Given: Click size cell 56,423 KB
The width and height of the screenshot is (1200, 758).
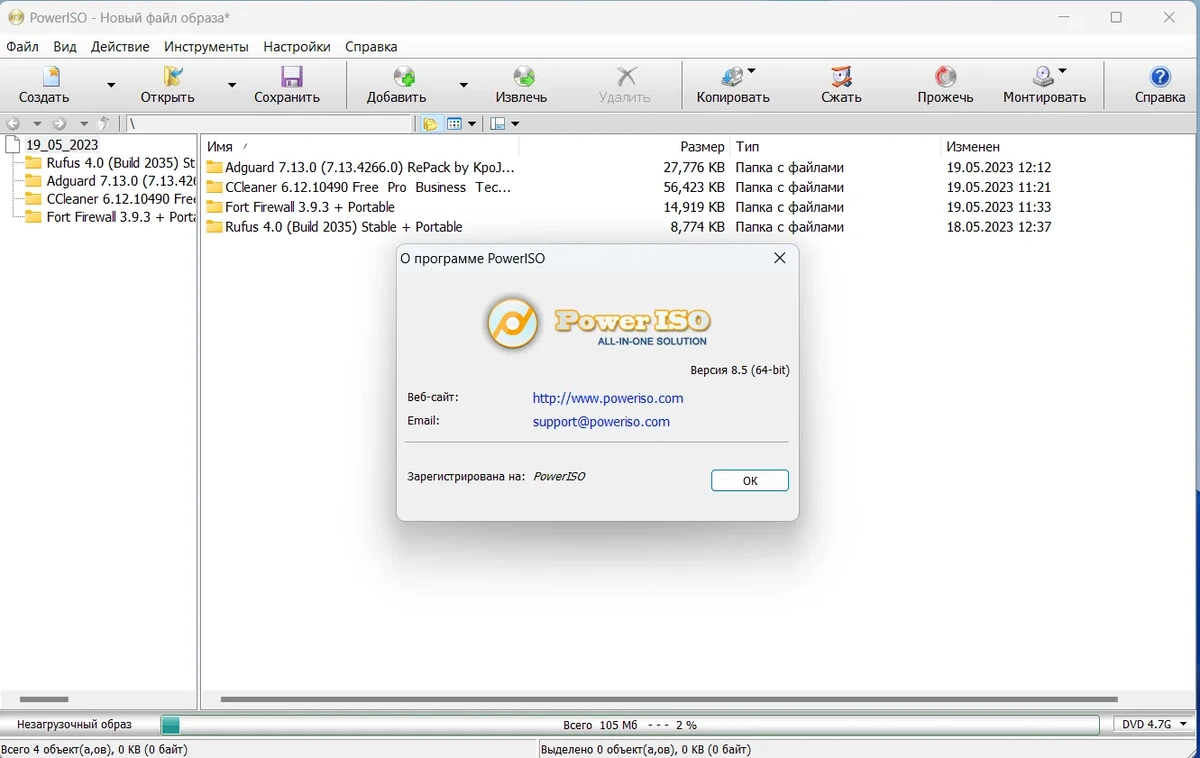Looking at the screenshot, I should point(694,187).
